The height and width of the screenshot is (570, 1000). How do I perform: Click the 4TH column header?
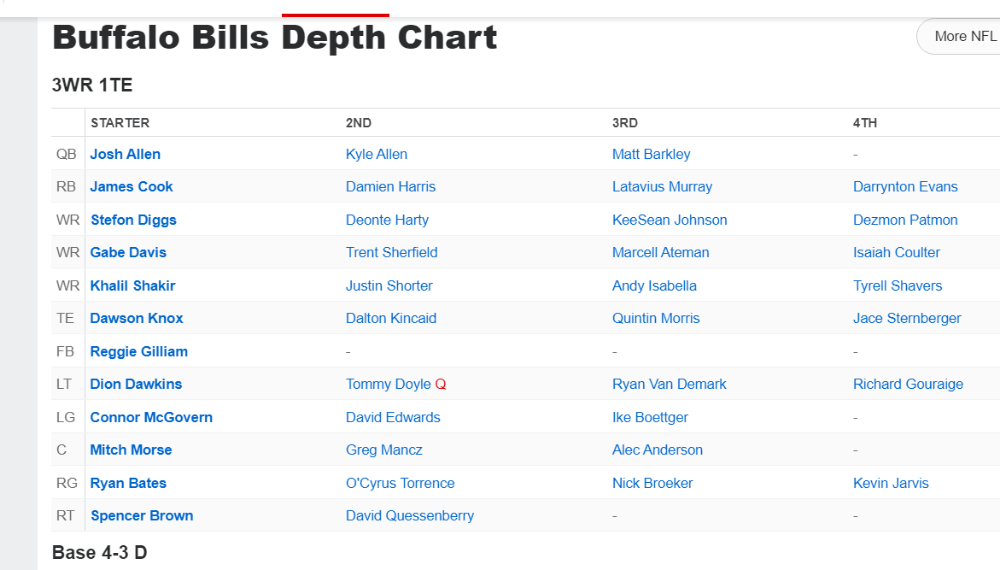tap(865, 123)
